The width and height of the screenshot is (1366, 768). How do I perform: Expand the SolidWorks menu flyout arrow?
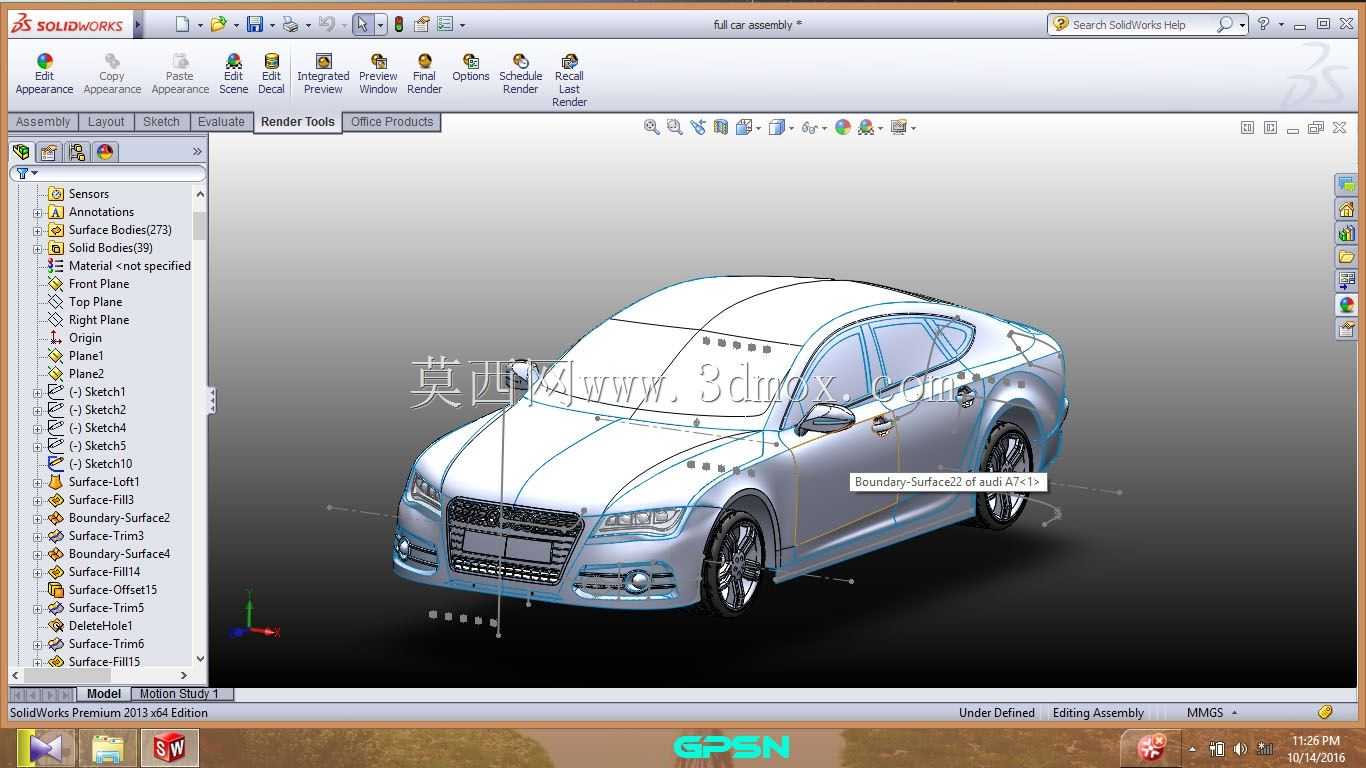138,24
